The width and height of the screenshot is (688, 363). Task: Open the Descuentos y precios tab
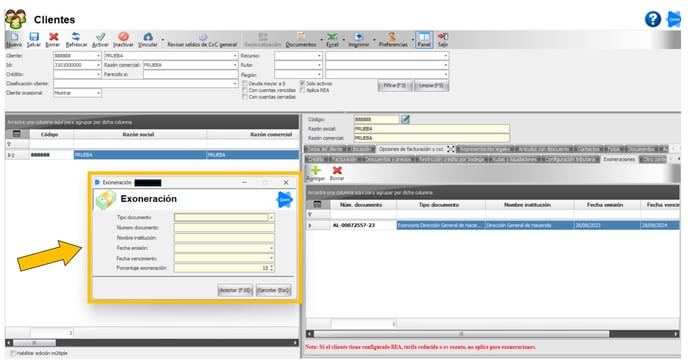pos(388,159)
